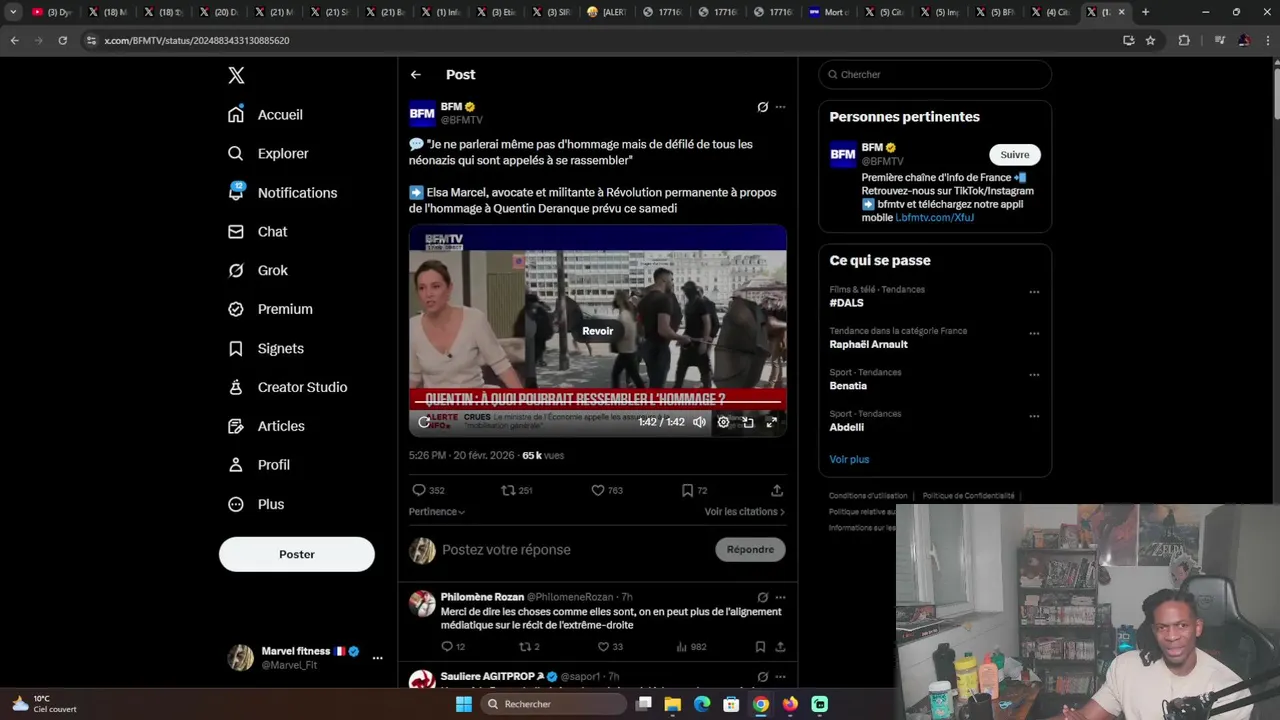Open Profil page

tap(258, 465)
